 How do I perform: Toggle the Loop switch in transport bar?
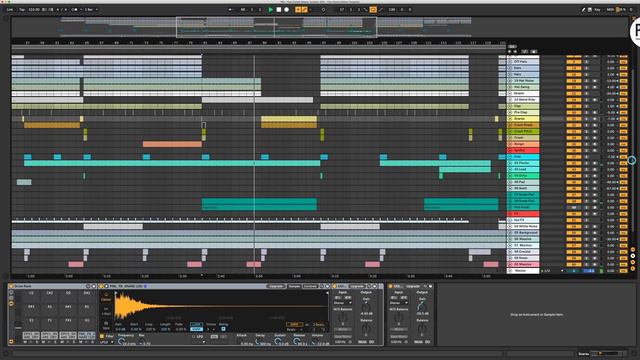click(x=373, y=9)
